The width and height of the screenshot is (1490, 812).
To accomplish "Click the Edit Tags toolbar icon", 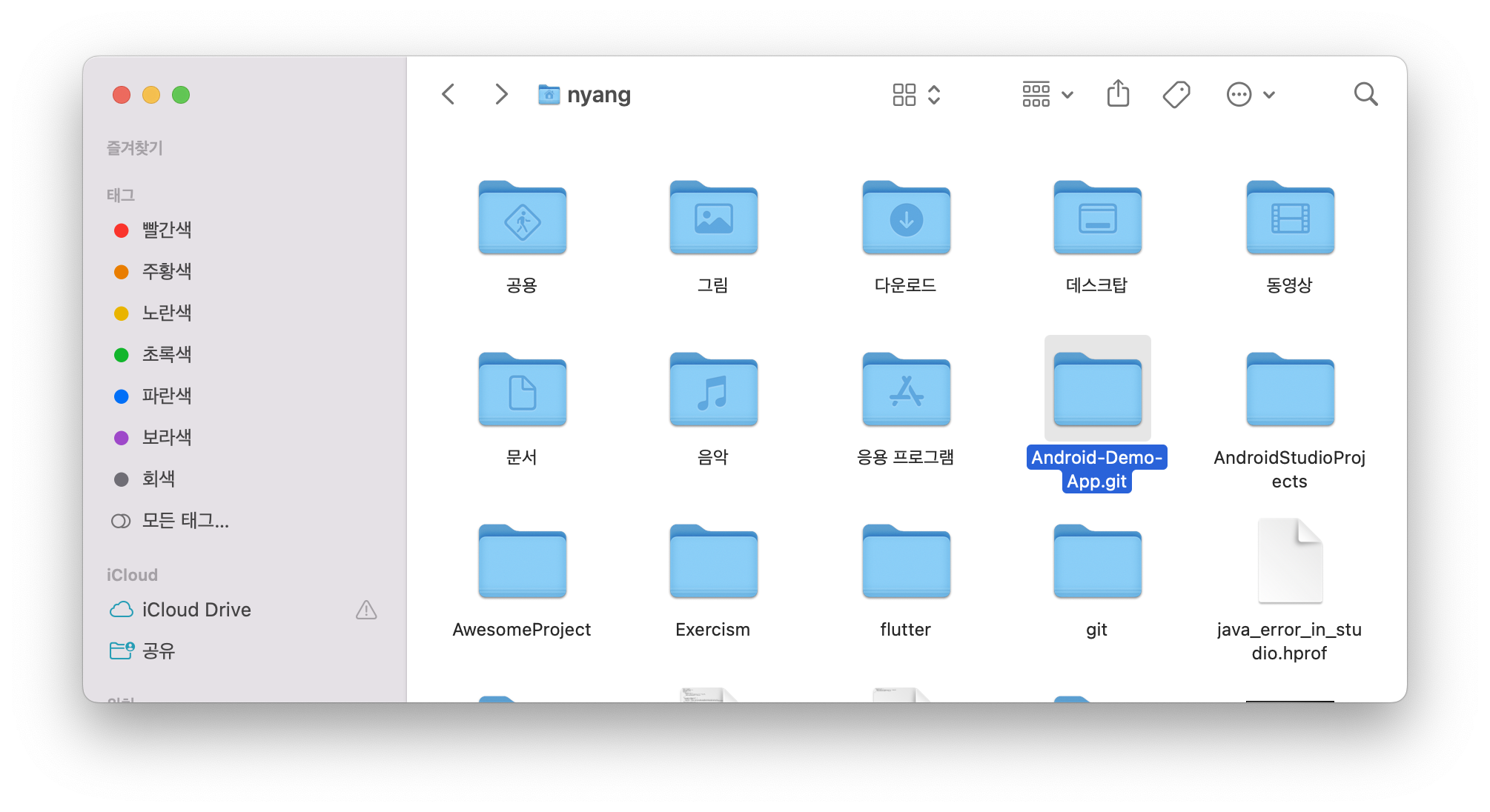I will [1176, 94].
